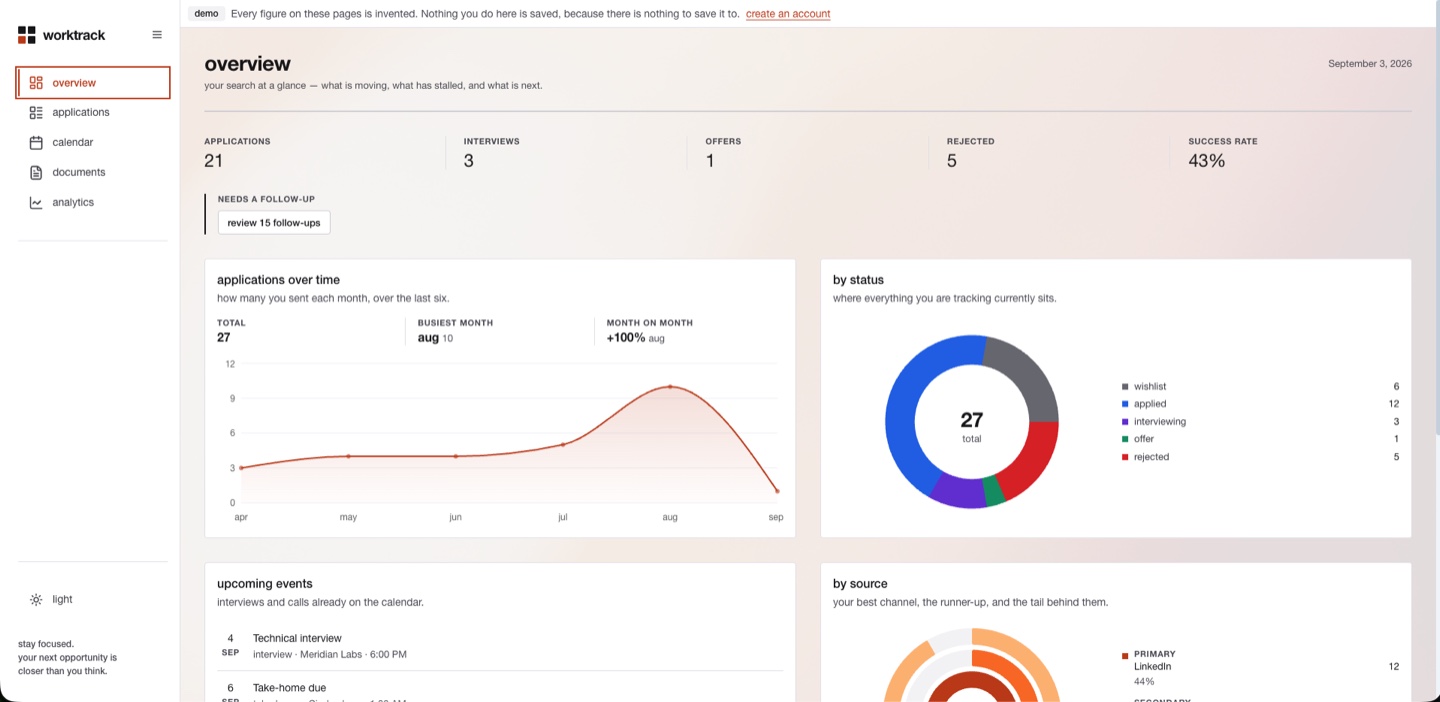
Task: Click the aug peak point on line chart
Action: point(670,387)
